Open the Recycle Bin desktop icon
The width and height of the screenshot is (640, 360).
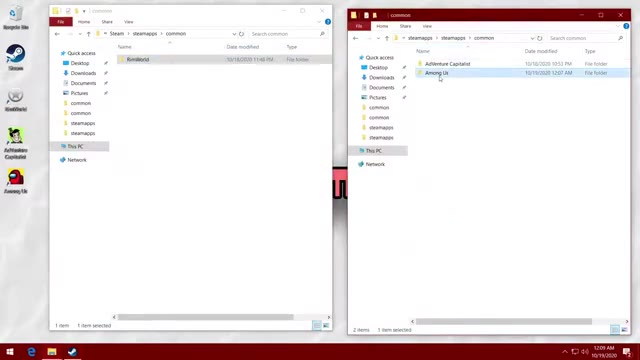click(16, 18)
